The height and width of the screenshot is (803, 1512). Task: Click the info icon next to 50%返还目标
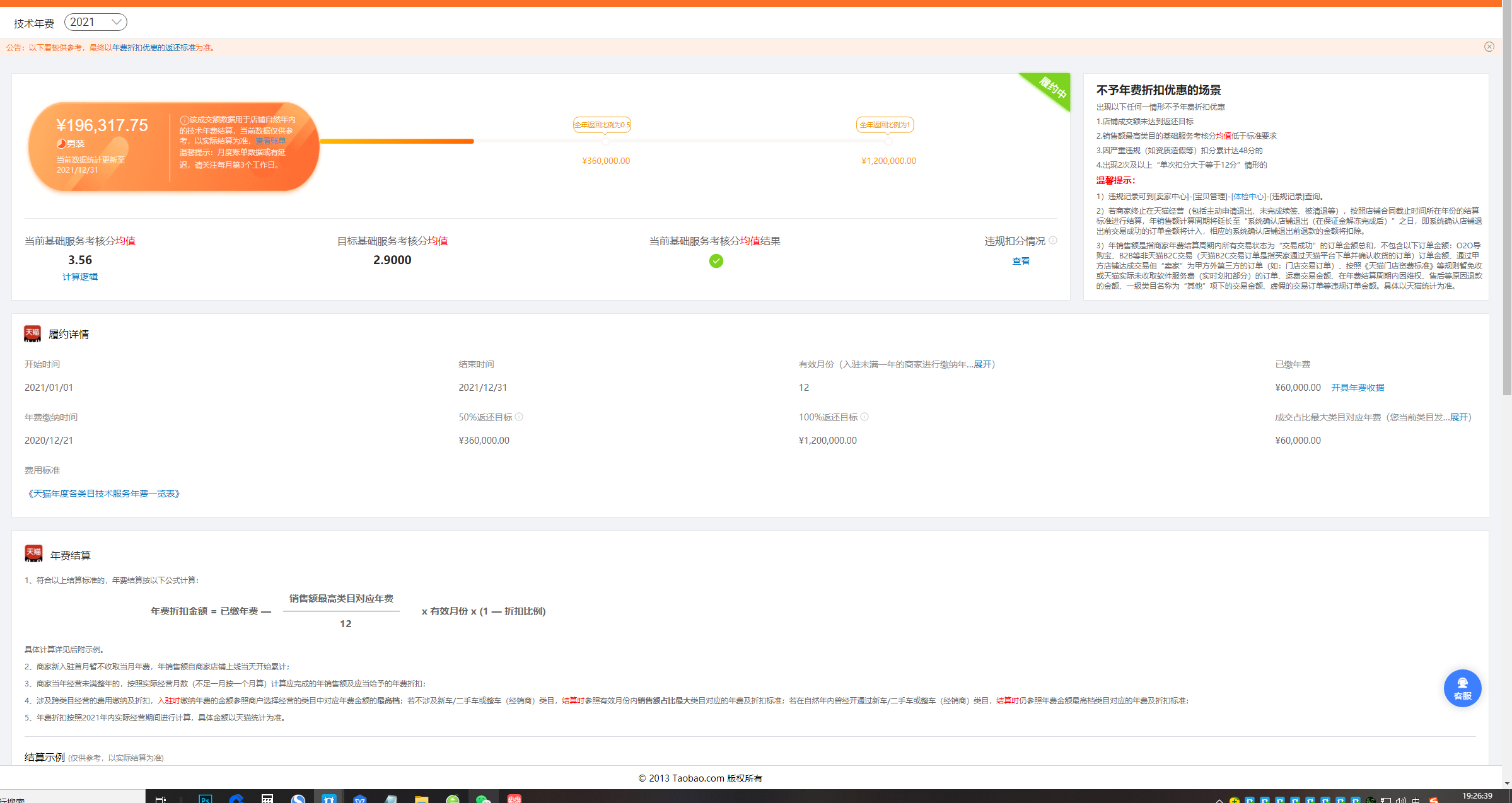coord(519,417)
